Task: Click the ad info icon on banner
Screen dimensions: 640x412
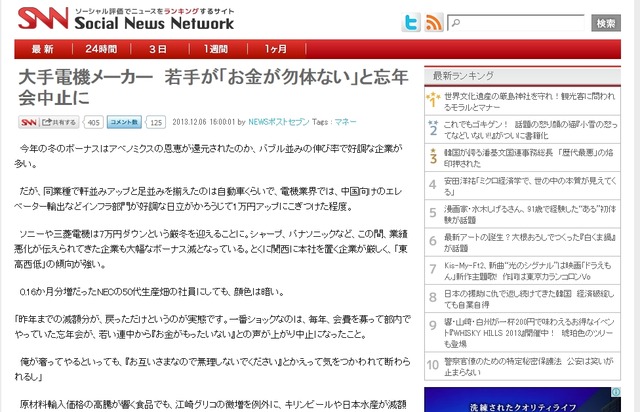Action: (x=616, y=392)
